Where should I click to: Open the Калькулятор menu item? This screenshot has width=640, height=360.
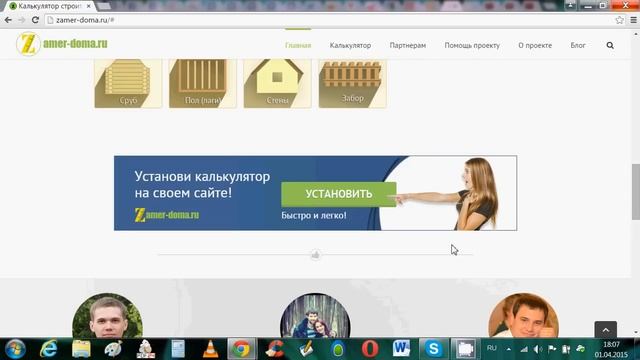[x=351, y=45]
